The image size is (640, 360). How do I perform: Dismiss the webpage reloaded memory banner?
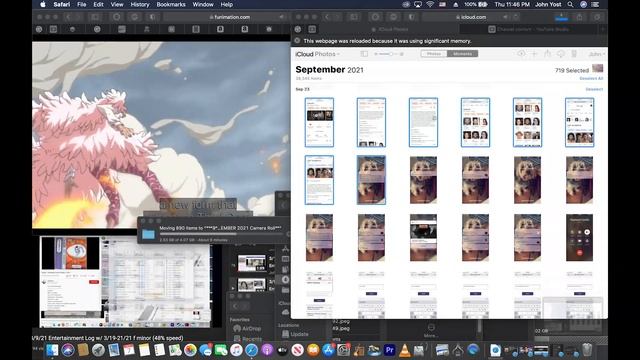[297, 41]
